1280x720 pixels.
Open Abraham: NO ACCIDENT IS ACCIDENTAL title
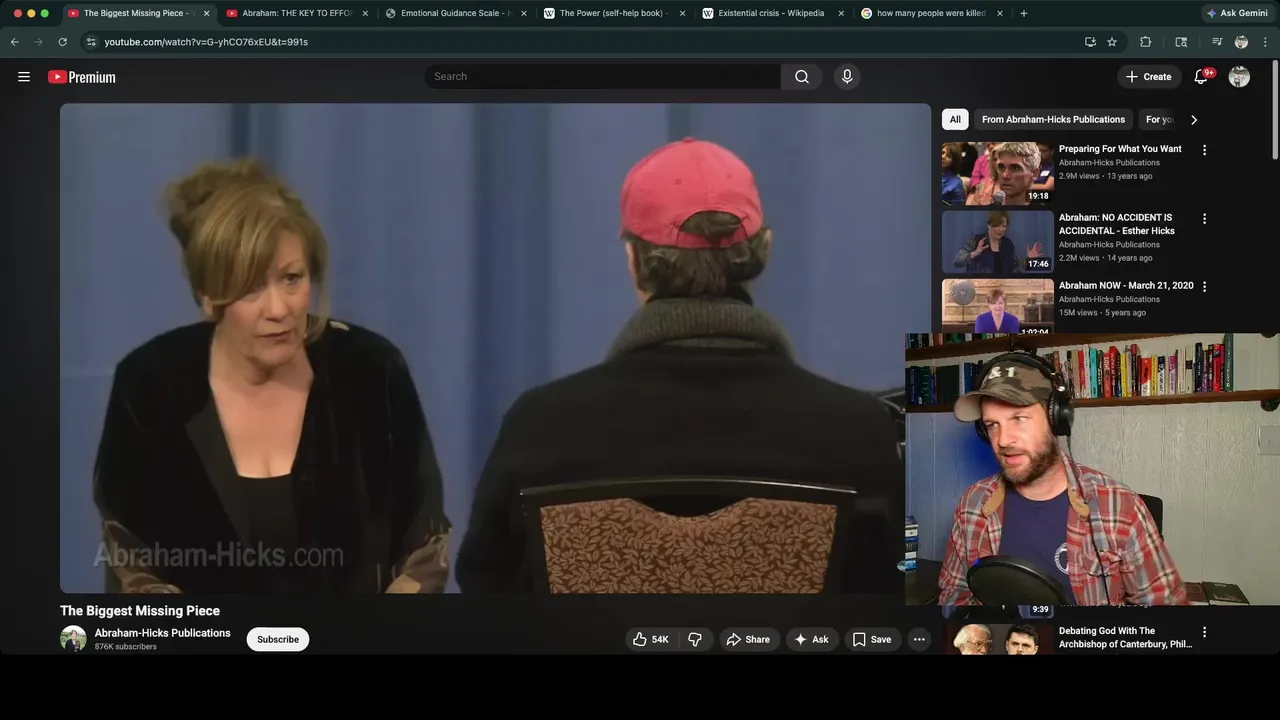click(1117, 224)
